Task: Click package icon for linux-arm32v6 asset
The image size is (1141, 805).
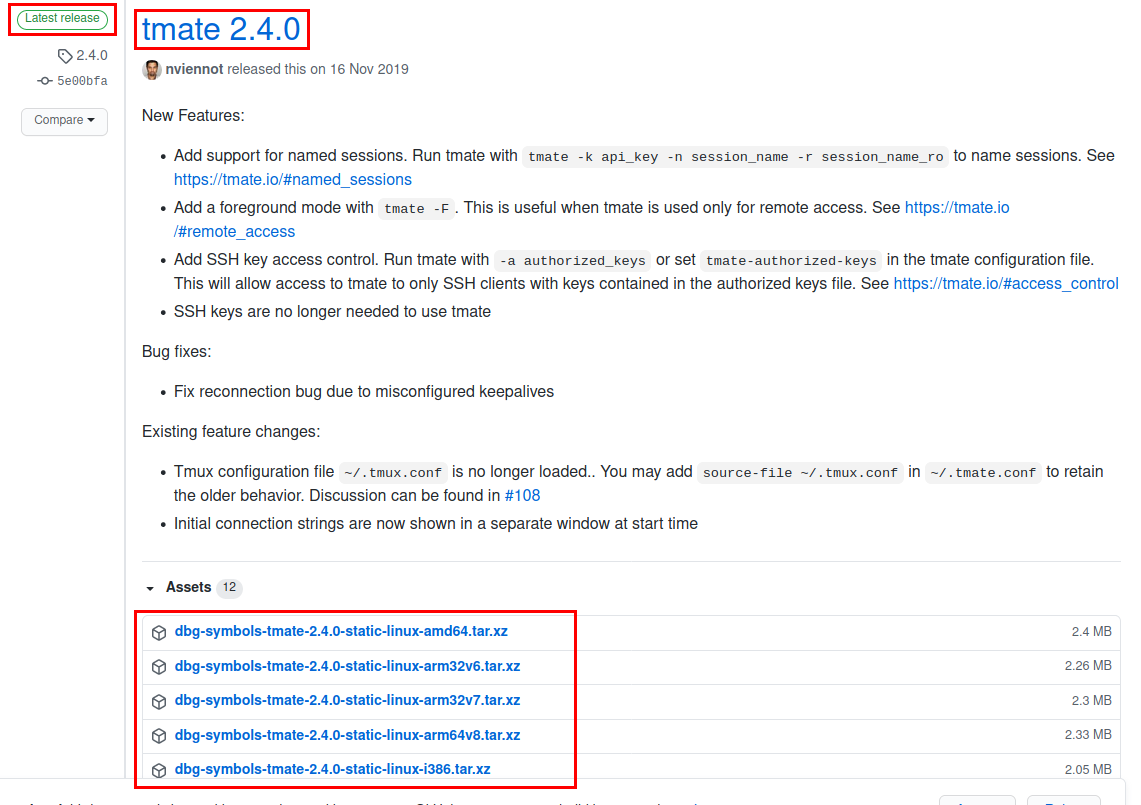Action: [x=159, y=667]
